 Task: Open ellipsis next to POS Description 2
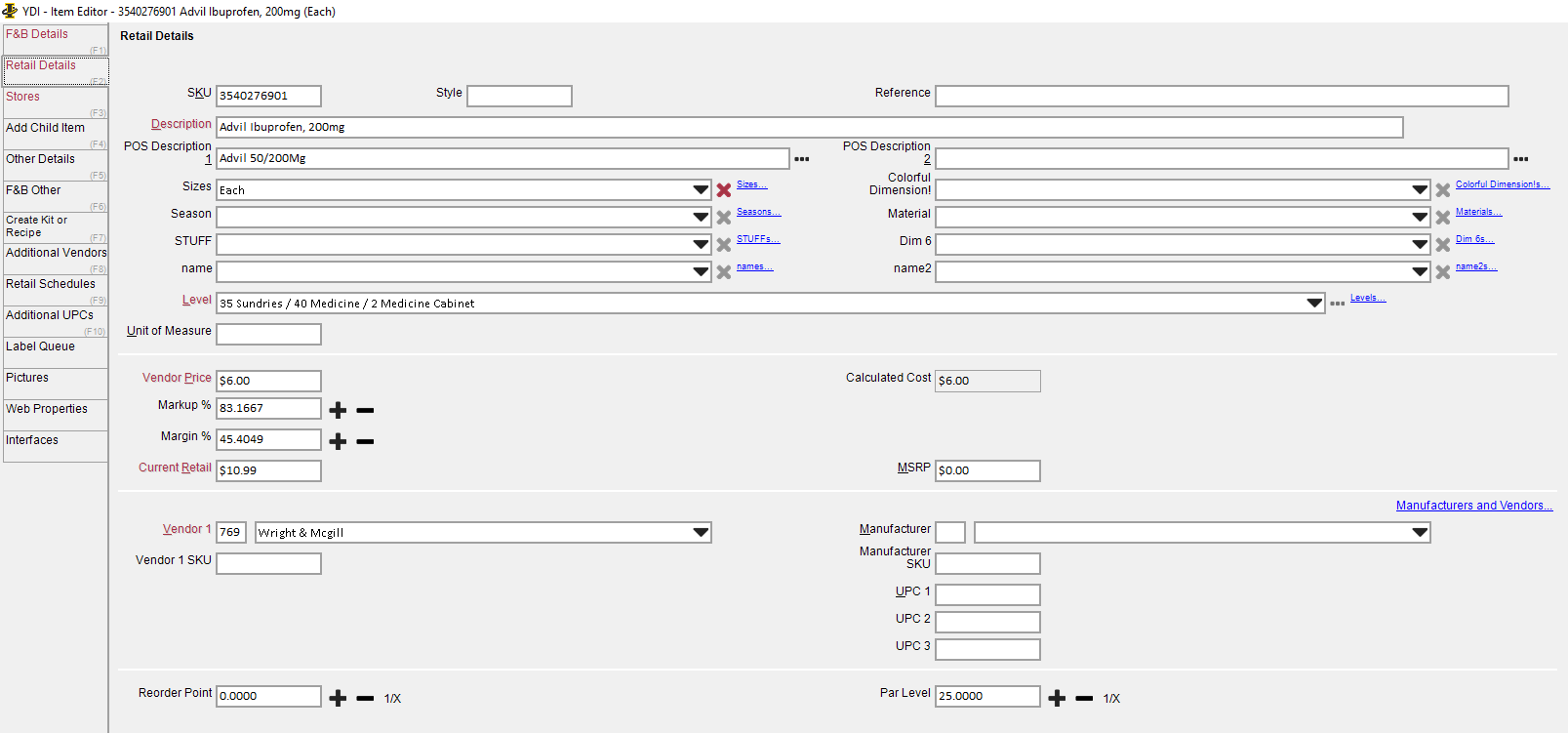click(1521, 159)
